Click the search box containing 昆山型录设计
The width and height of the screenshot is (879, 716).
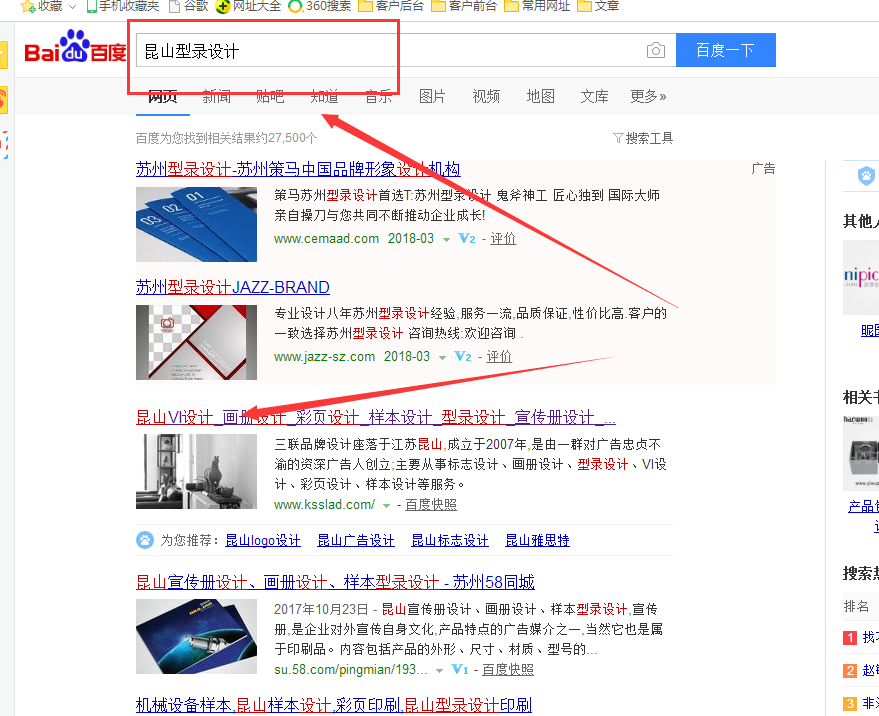(x=391, y=50)
